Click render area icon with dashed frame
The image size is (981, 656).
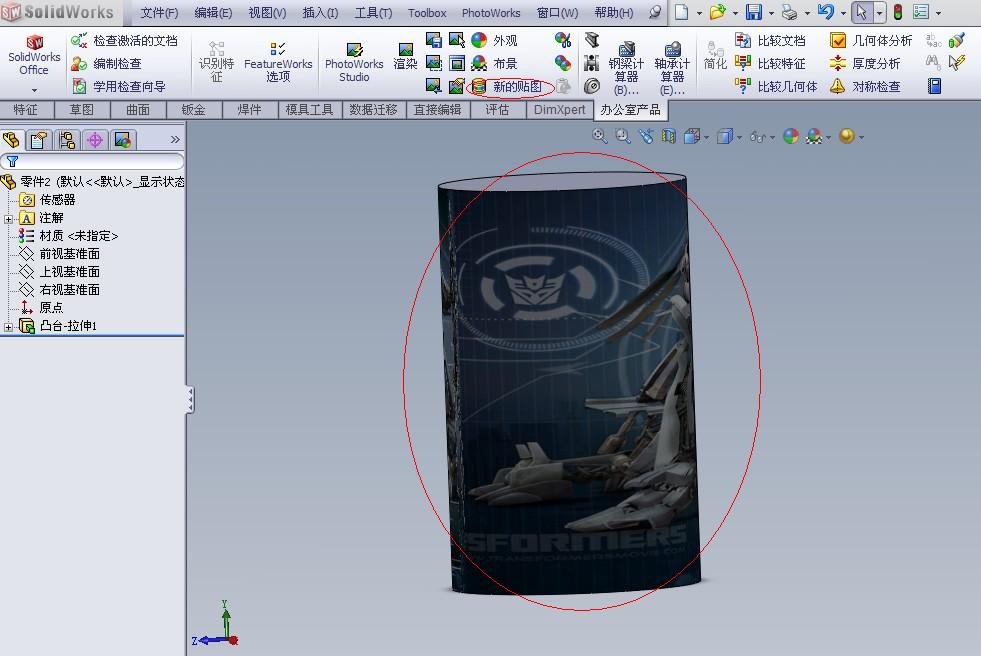coord(434,63)
